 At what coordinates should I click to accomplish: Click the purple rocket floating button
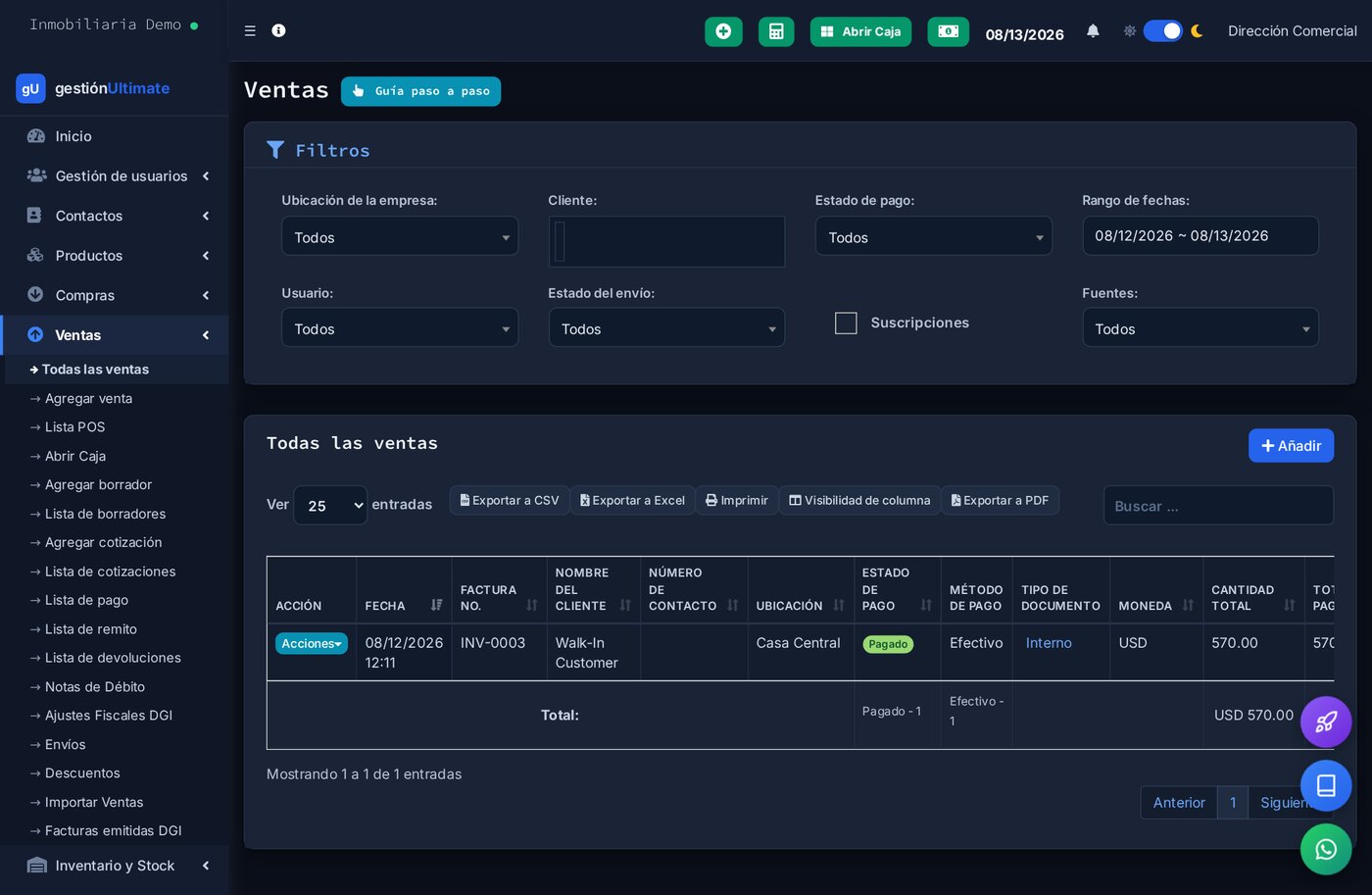pos(1326,722)
